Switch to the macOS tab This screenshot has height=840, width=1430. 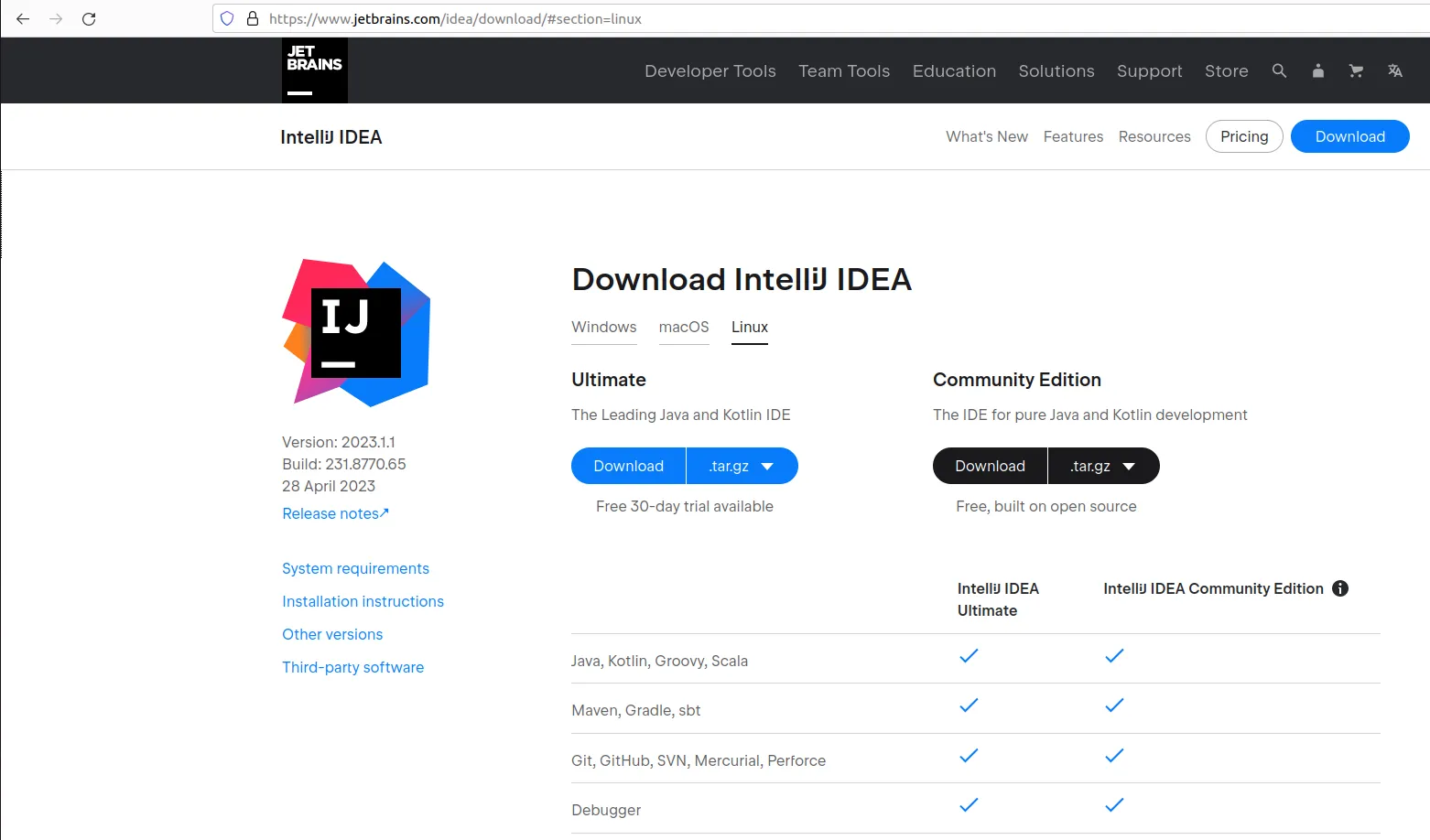pyautogui.click(x=684, y=328)
